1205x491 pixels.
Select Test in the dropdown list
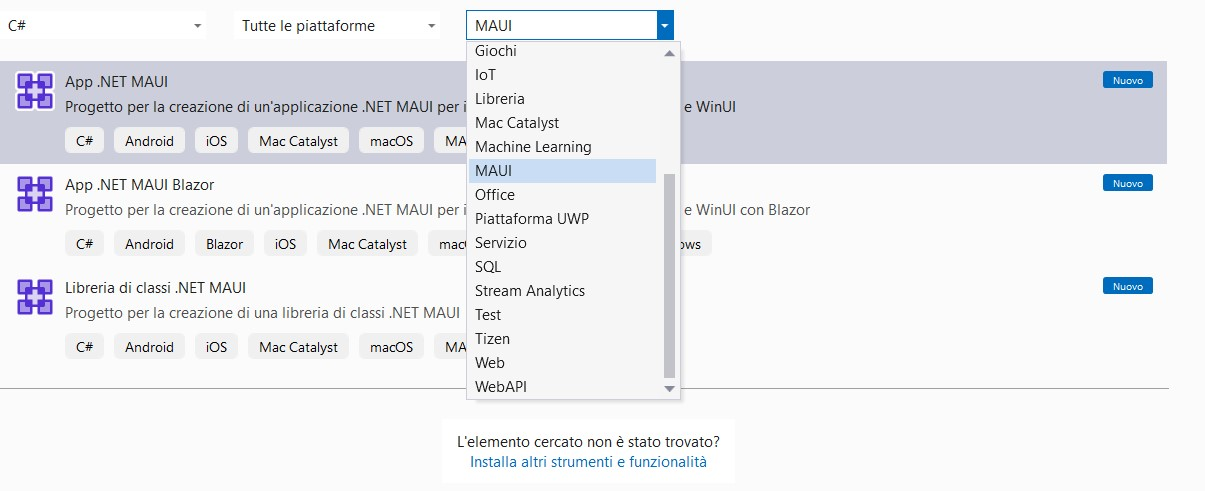563,315
